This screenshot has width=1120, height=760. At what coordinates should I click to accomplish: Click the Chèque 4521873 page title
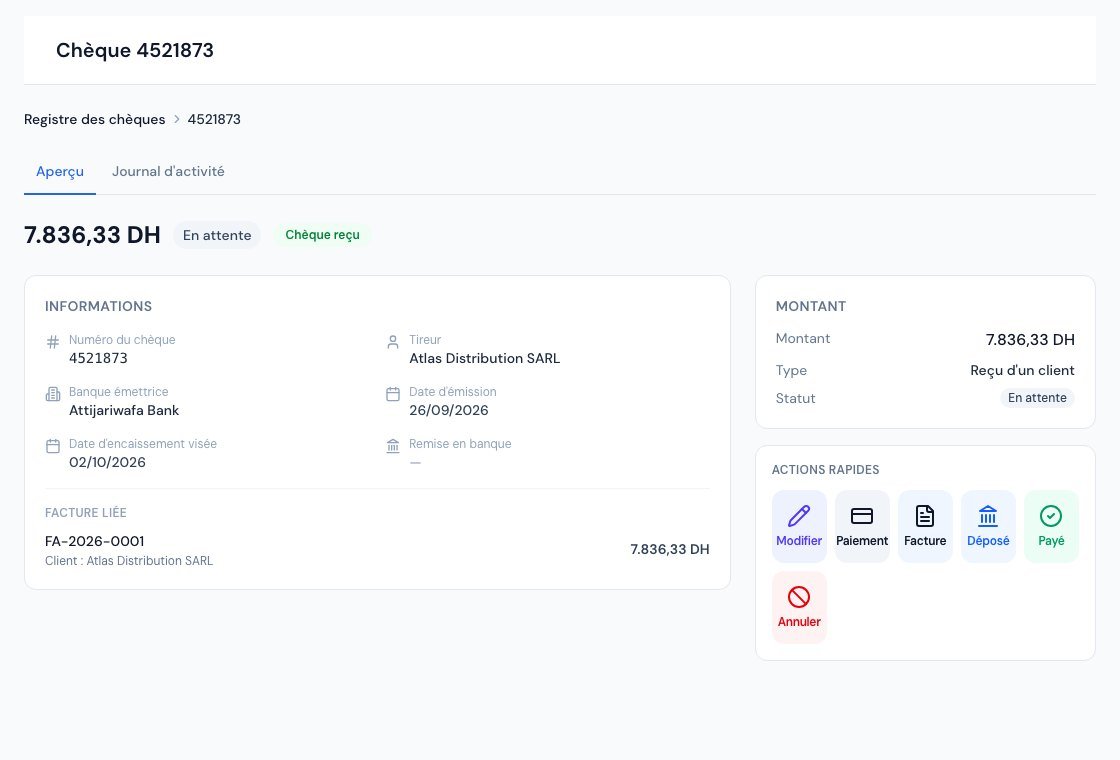click(135, 51)
